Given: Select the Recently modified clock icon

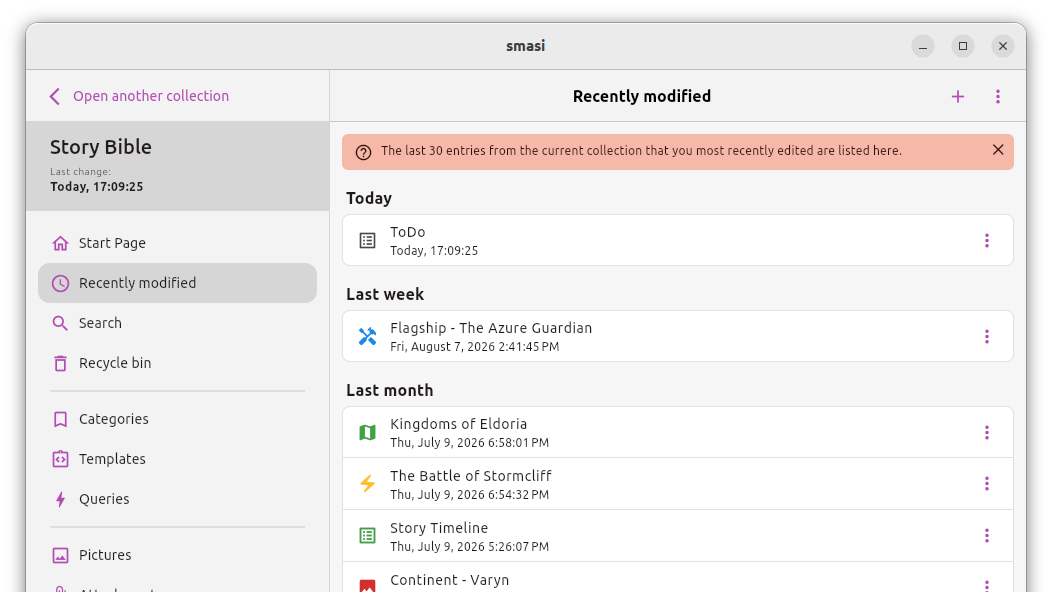Looking at the screenshot, I should (60, 283).
